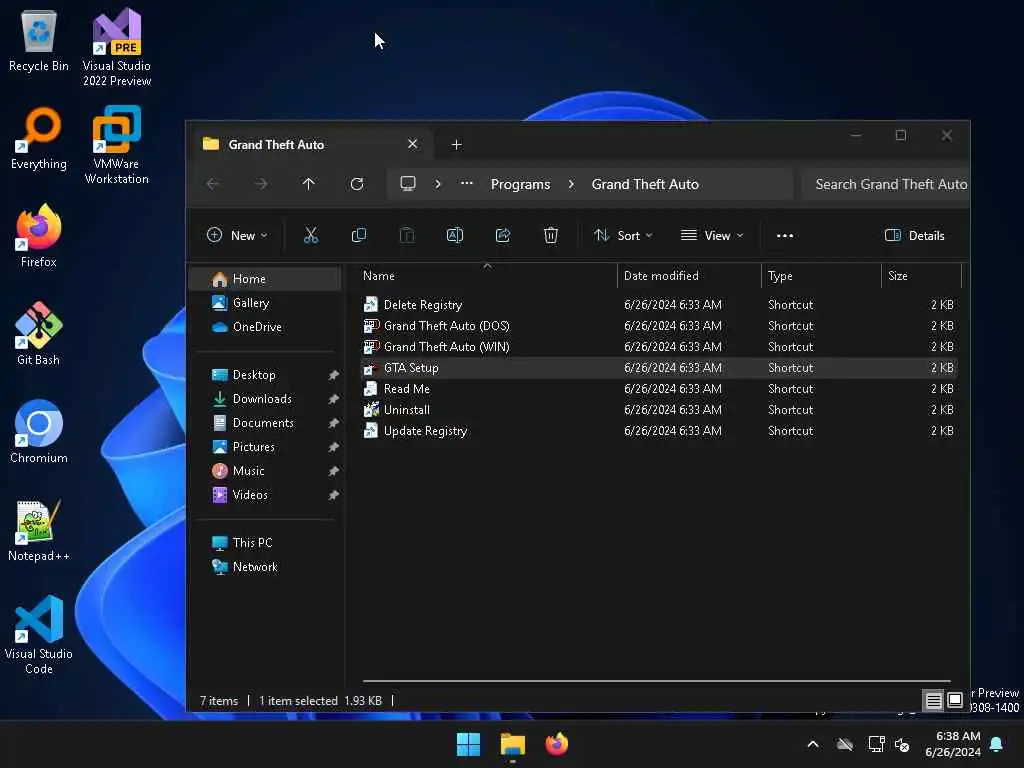Screen dimensions: 1024x768
Task: Open Desktop in navigation pane
Action: [264, 375]
